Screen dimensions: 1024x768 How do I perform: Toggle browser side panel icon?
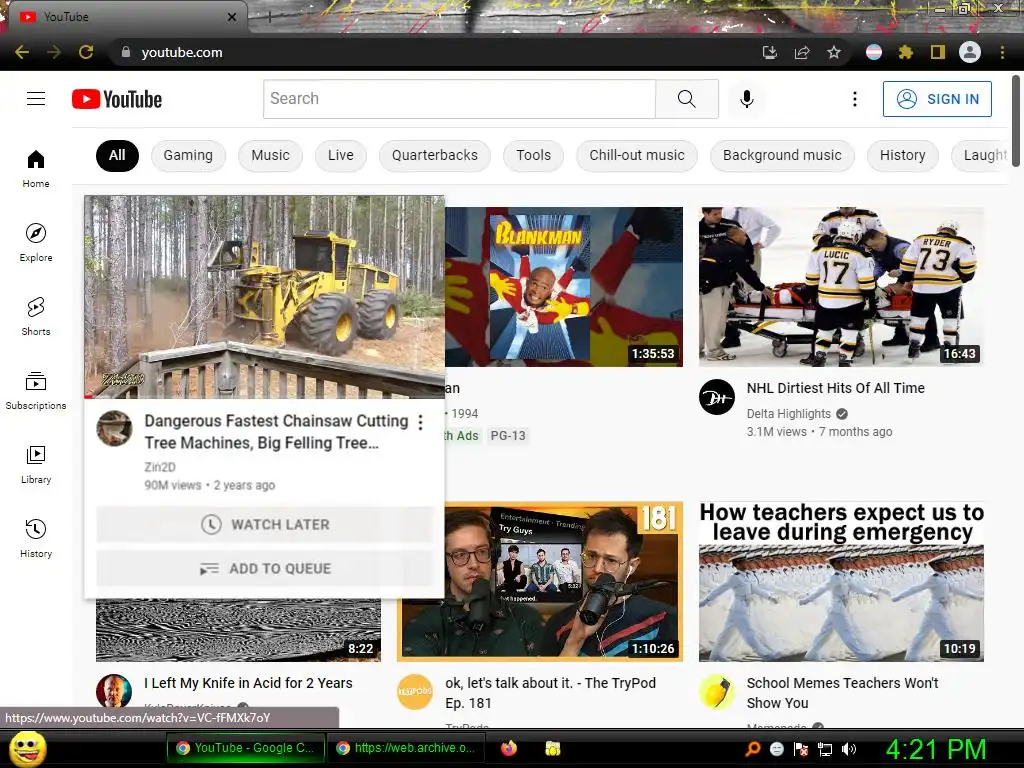point(938,52)
